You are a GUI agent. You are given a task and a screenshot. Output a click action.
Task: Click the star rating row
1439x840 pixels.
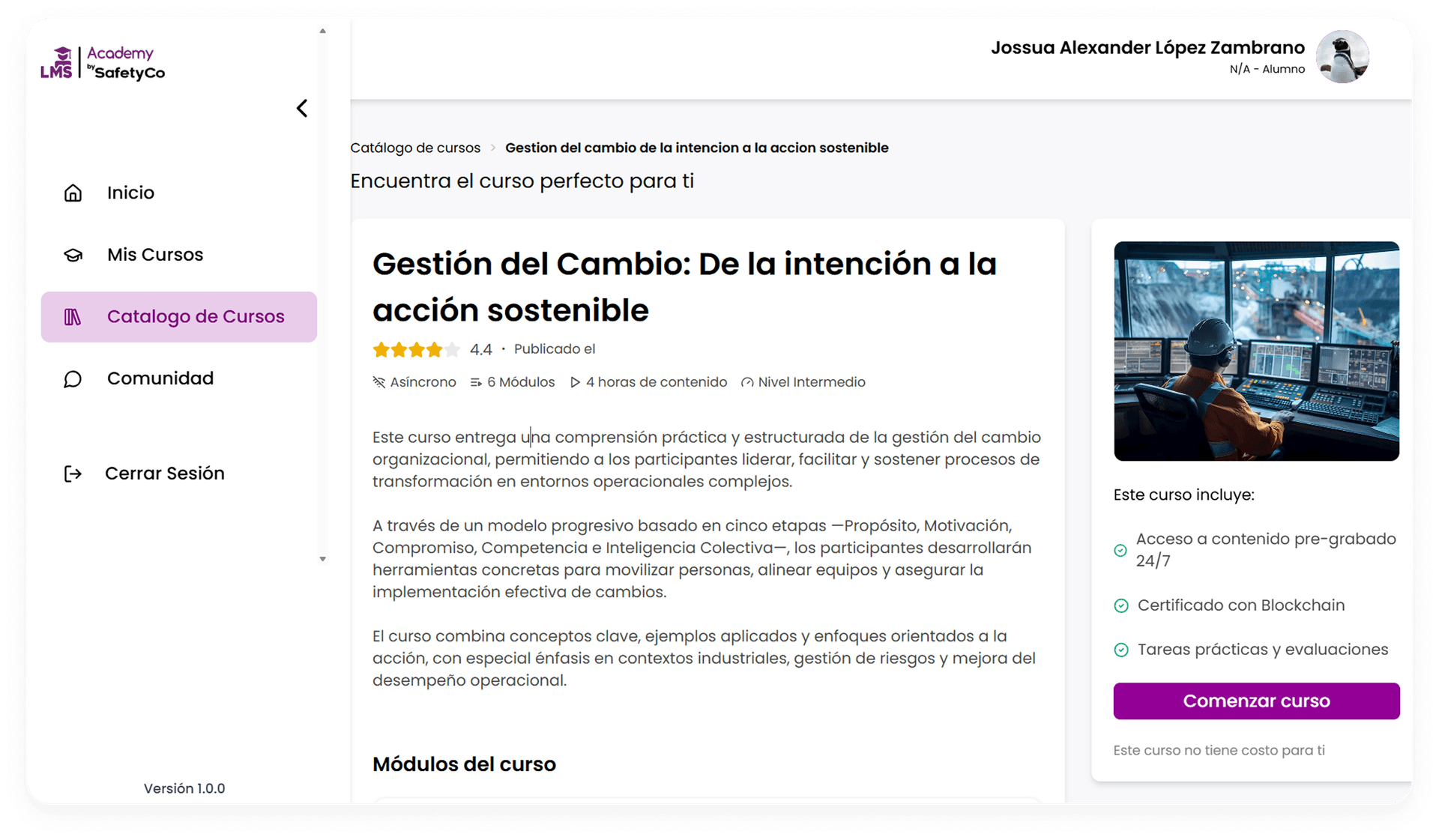(416, 349)
